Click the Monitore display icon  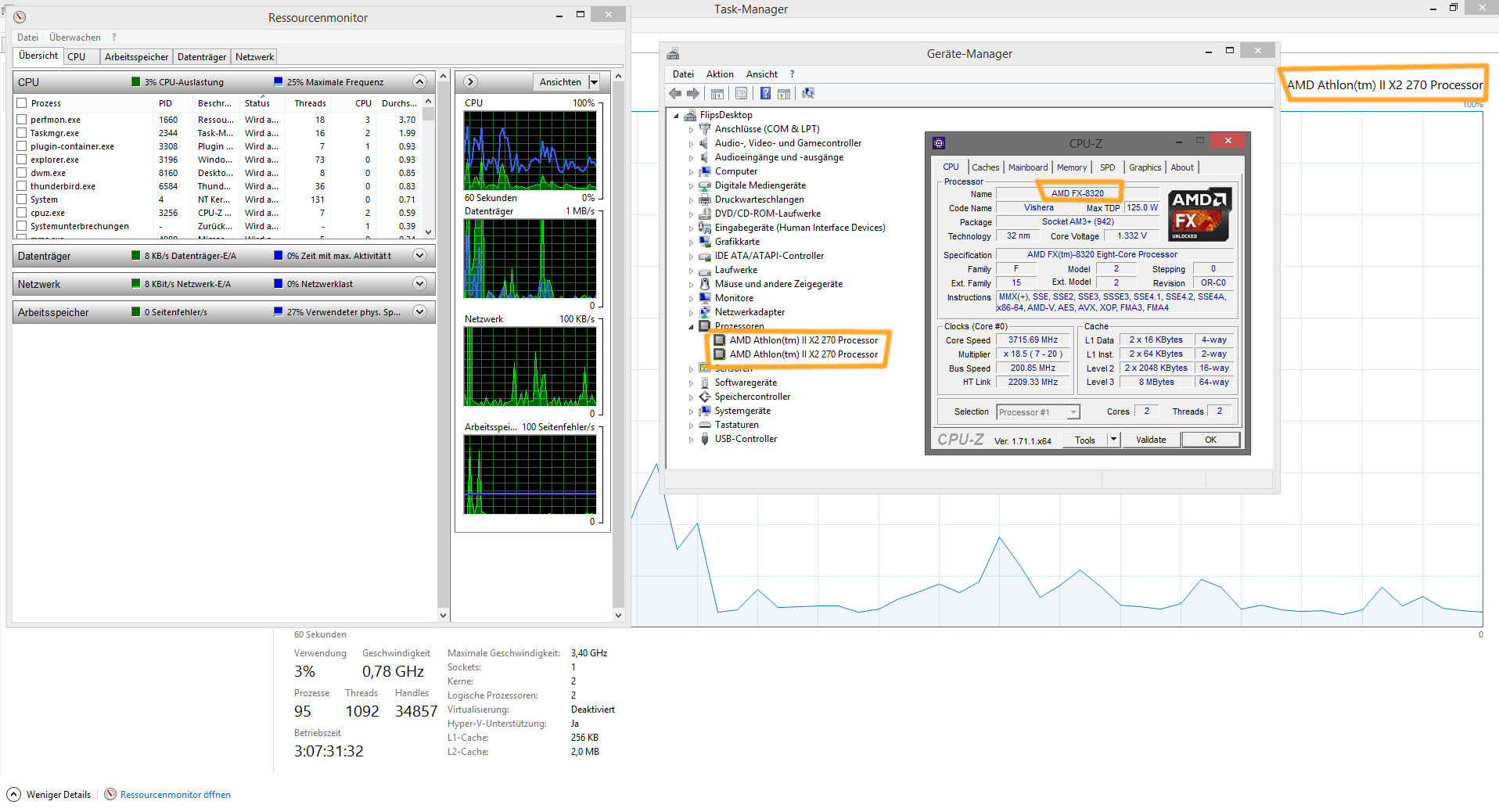705,298
